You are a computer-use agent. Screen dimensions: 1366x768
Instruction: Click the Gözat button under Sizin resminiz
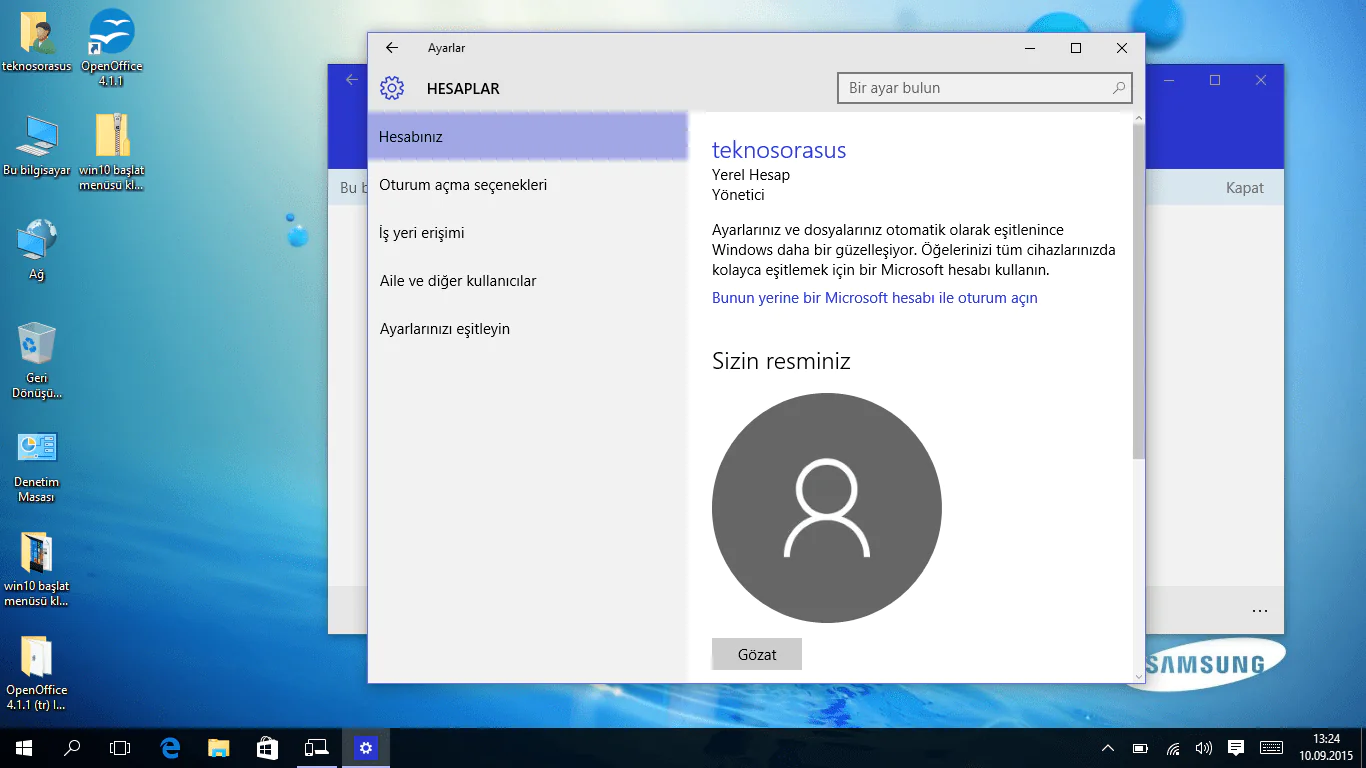756,654
